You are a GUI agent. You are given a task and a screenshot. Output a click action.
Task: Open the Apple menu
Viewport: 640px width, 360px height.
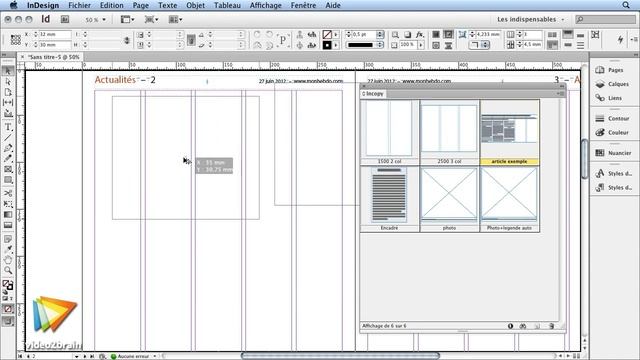(x=13, y=5)
